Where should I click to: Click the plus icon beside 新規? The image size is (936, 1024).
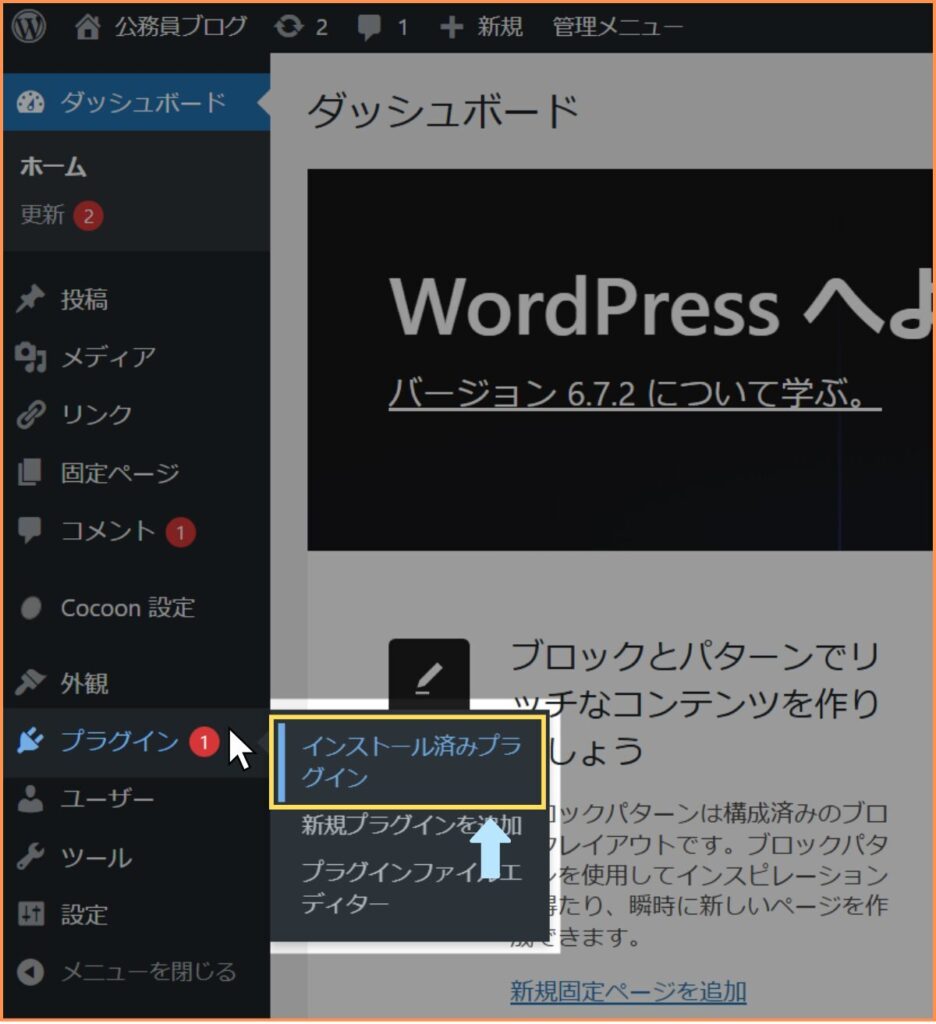point(451,27)
